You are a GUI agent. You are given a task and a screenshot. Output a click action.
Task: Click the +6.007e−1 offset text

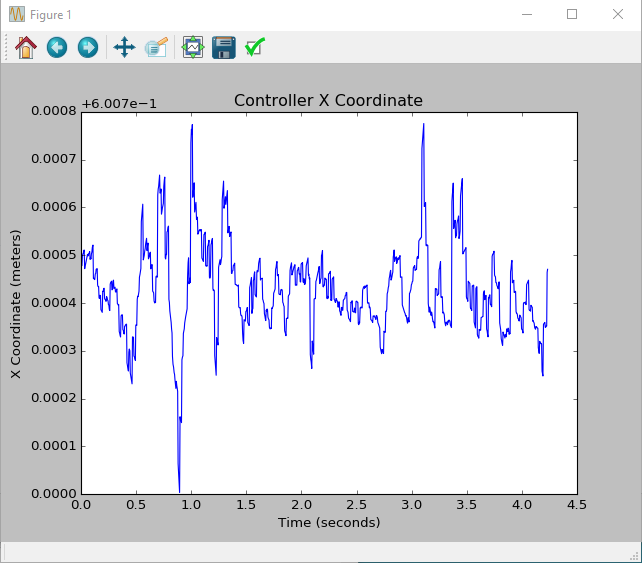click(119, 104)
